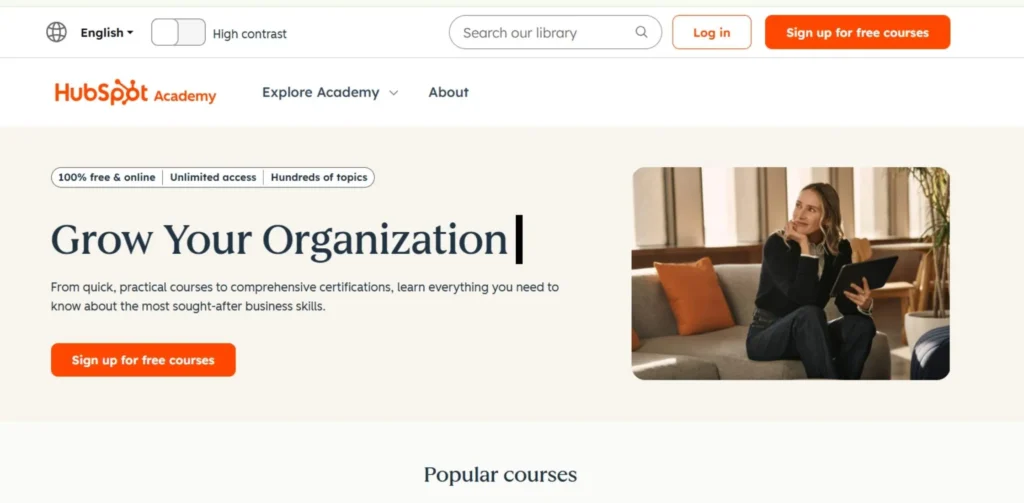Click the High contrast label text
1024x503 pixels.
pos(249,34)
